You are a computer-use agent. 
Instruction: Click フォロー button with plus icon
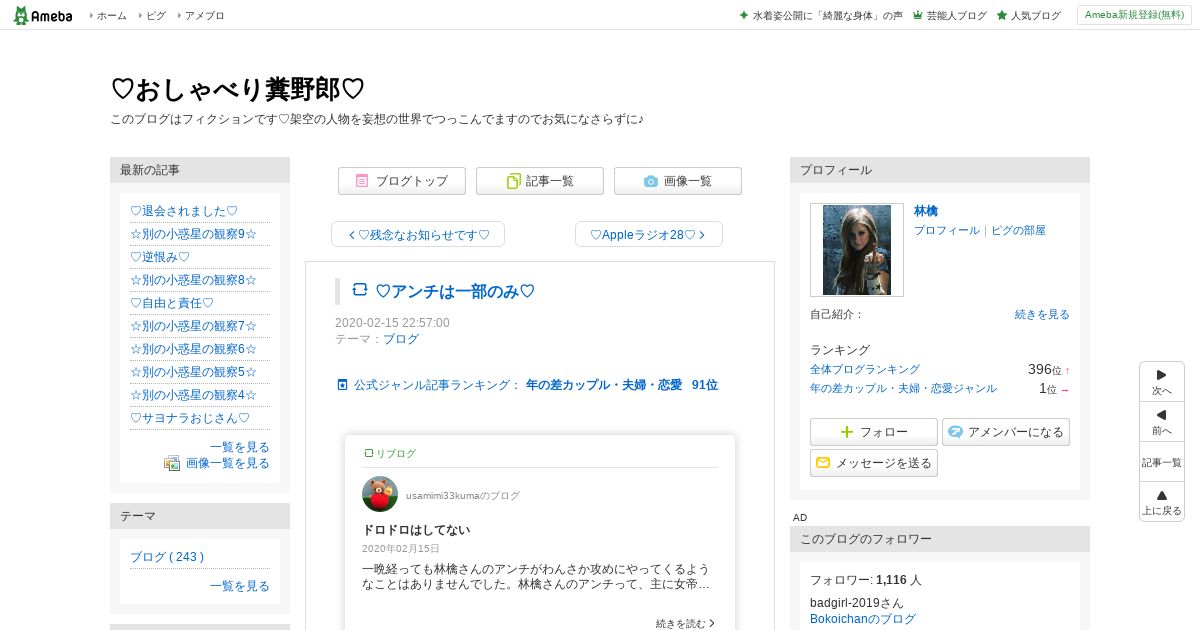click(x=874, y=432)
